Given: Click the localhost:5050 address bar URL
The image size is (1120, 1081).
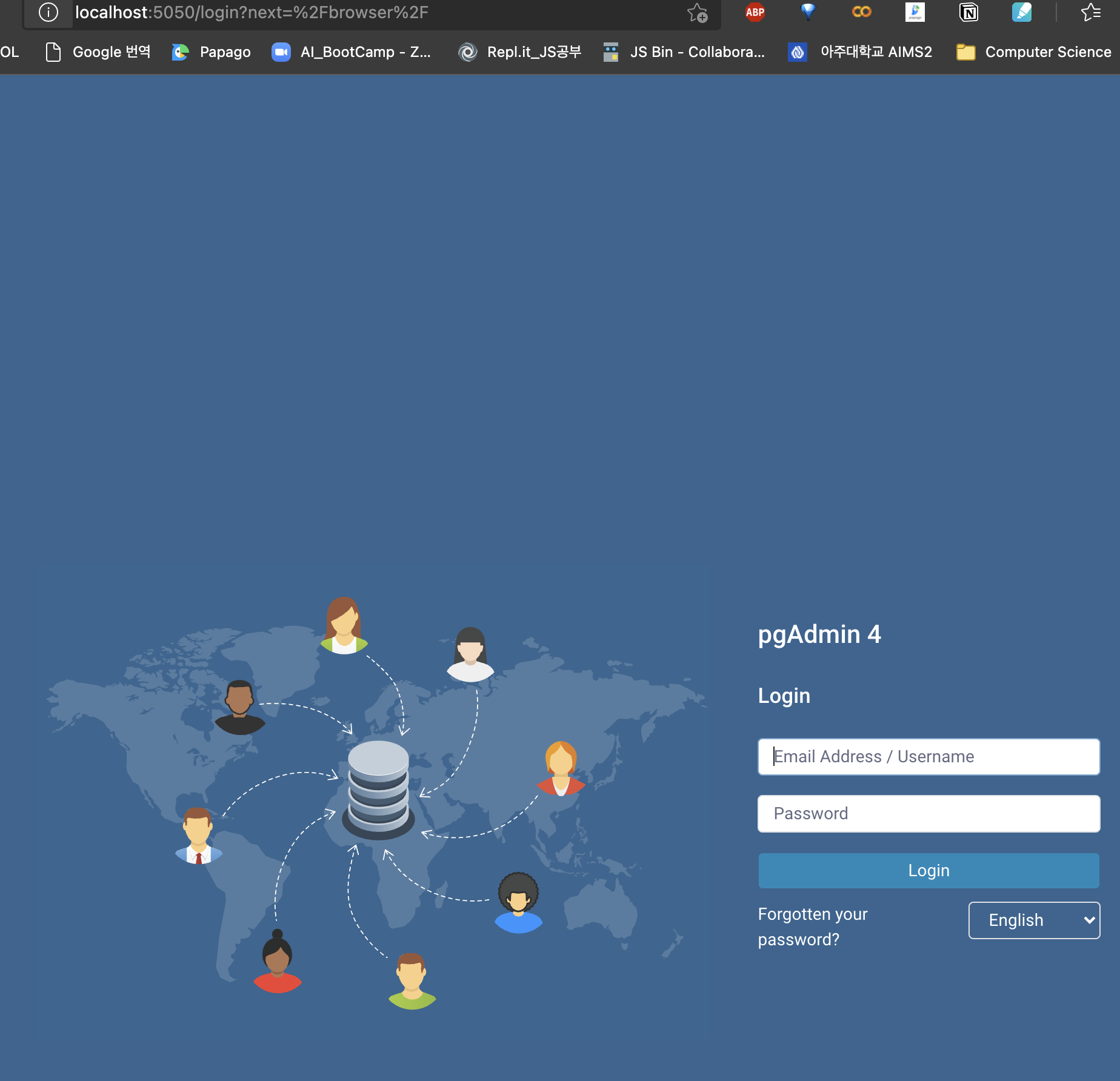Looking at the screenshot, I should coord(252,13).
